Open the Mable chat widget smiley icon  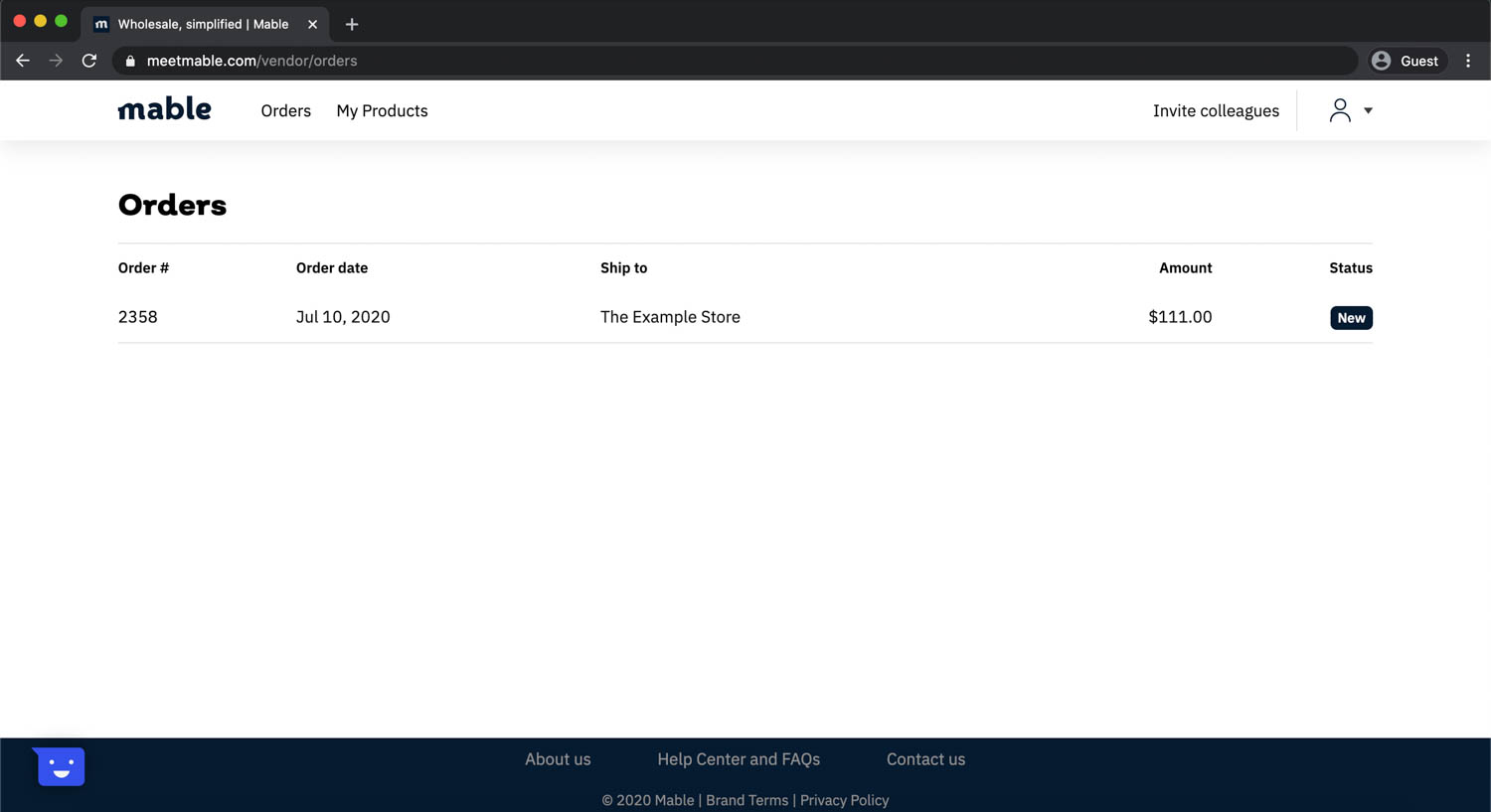coord(61,766)
